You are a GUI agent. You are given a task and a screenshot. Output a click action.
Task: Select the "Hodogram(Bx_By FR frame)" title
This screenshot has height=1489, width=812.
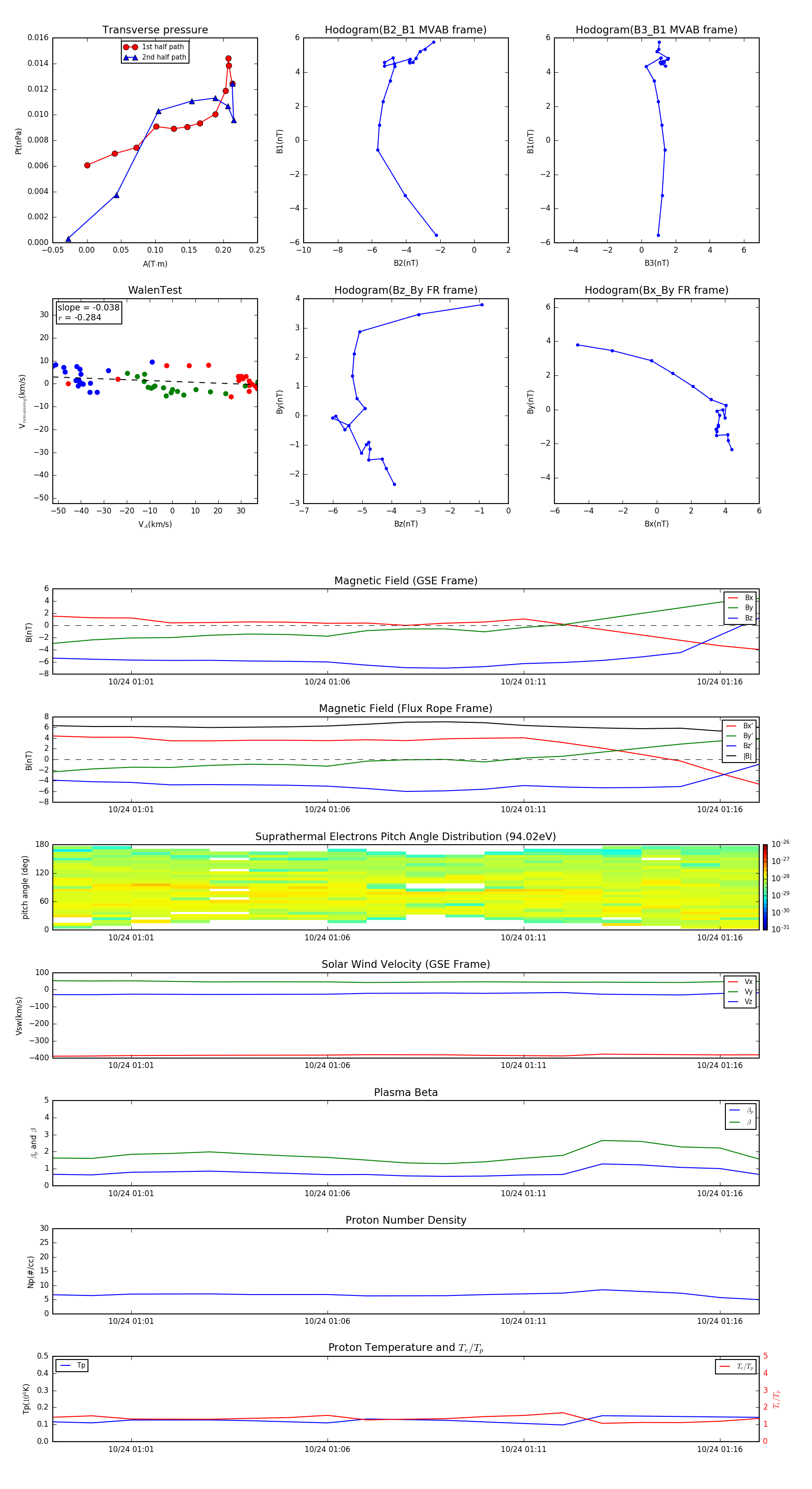click(x=656, y=290)
